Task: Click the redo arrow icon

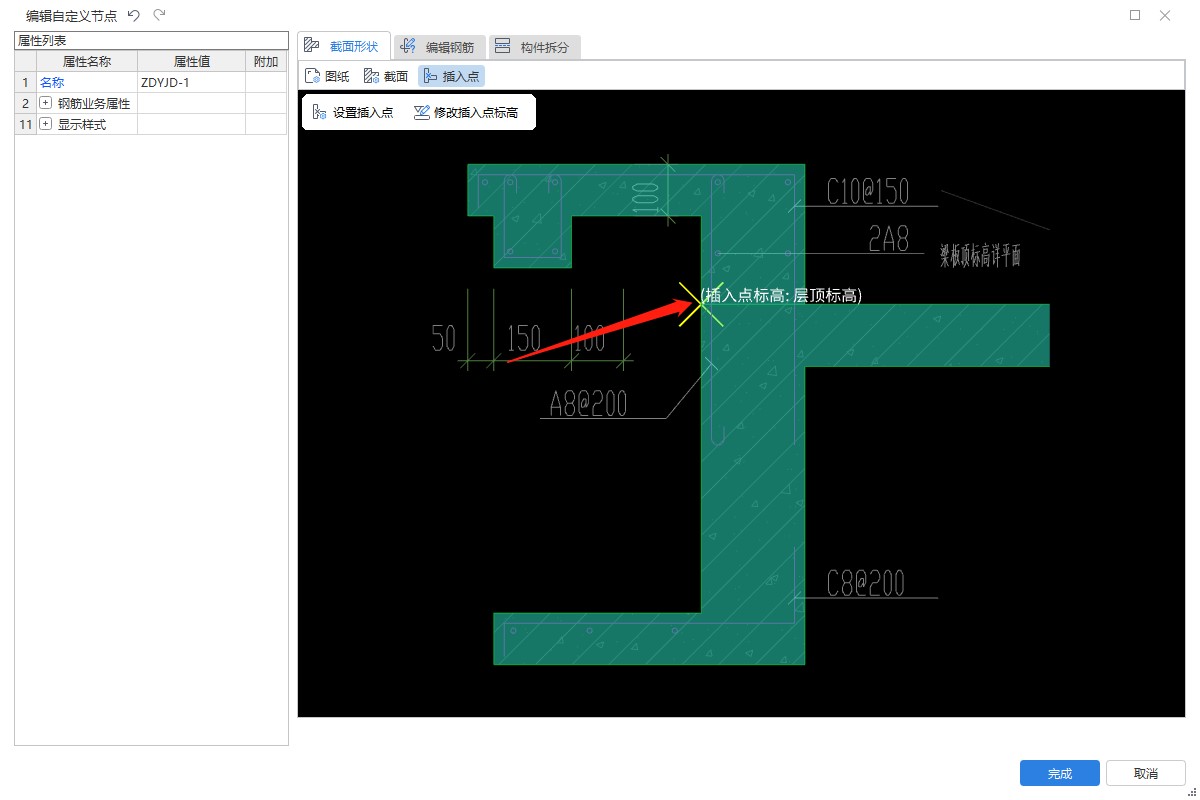Action: point(159,15)
